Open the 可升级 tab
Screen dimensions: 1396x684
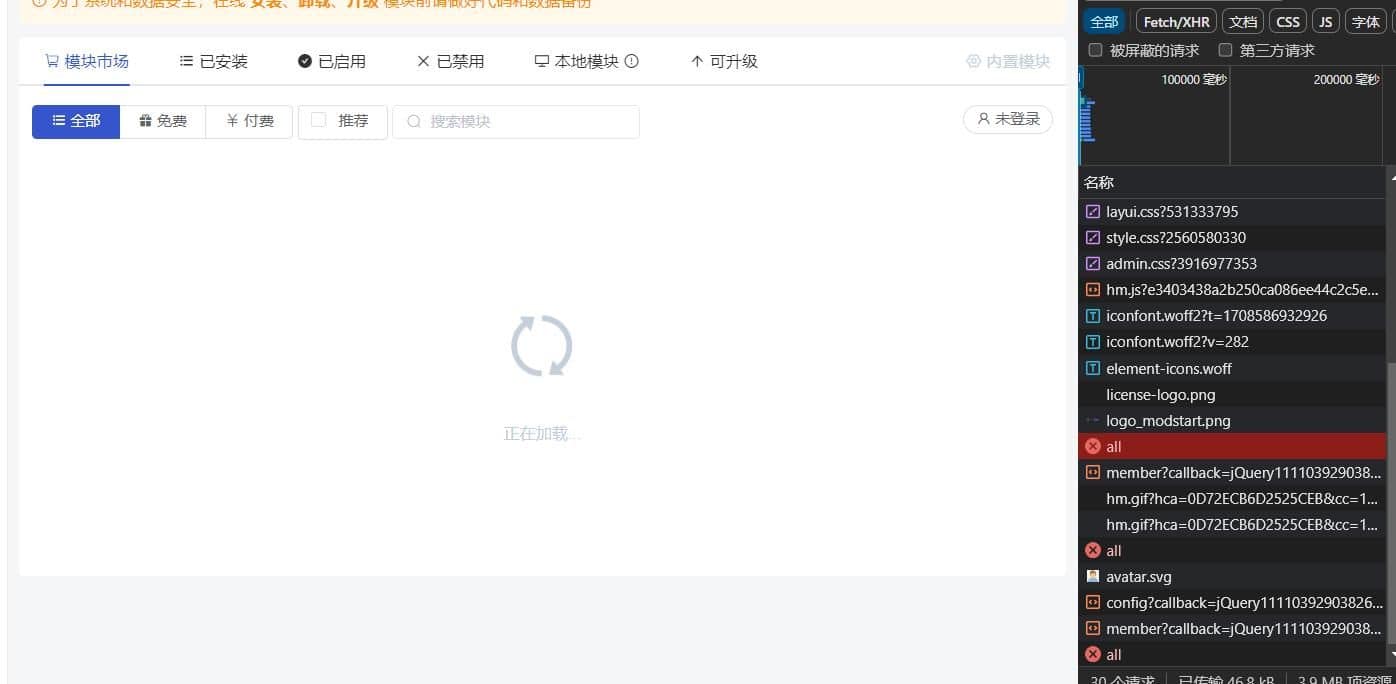pyautogui.click(x=724, y=61)
